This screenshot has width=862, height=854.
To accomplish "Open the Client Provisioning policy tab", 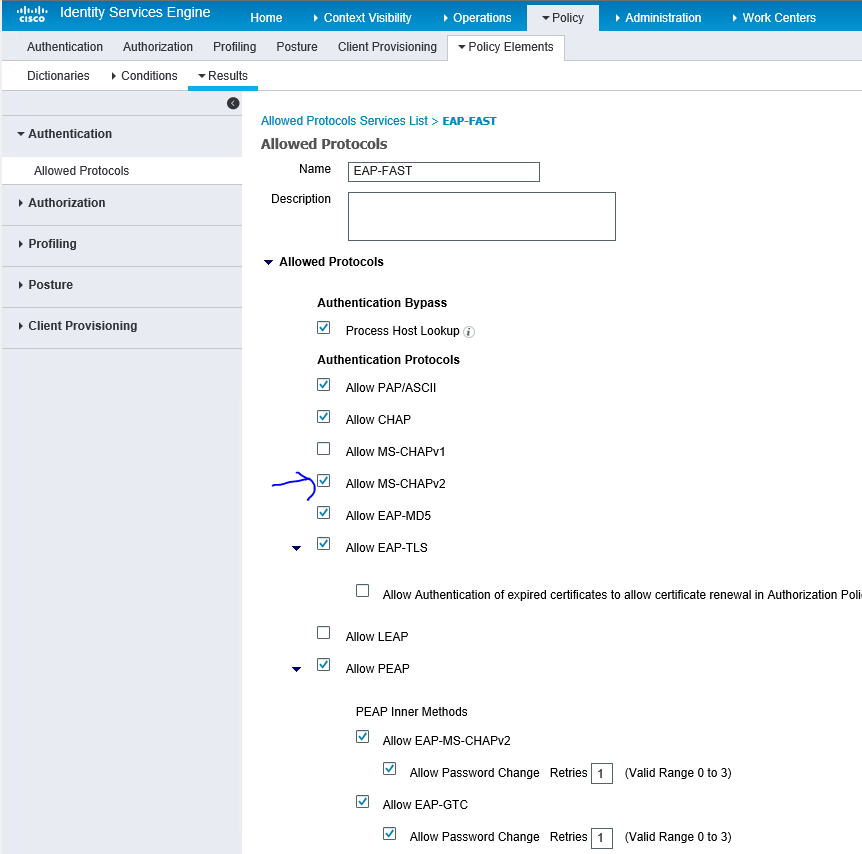I will 388,47.
